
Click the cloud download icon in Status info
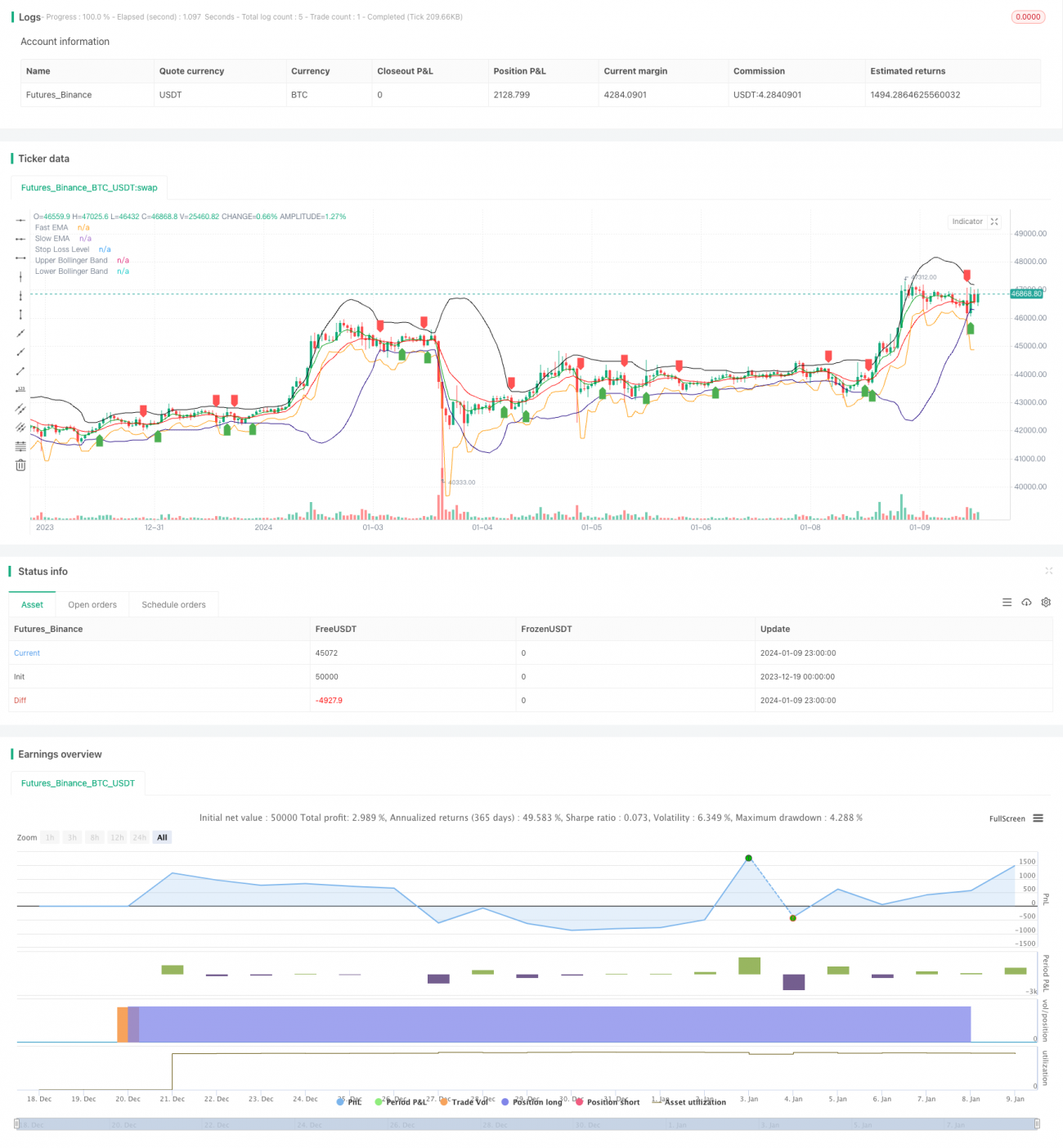tap(1026, 602)
